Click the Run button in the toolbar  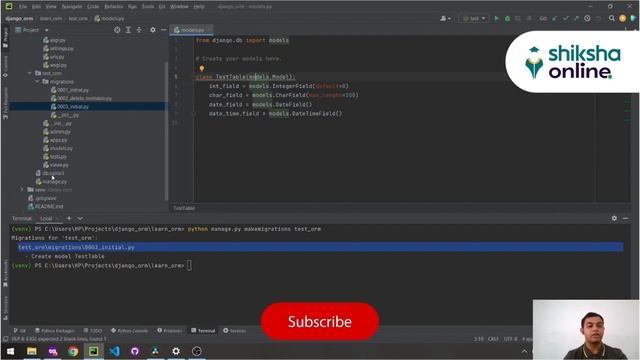point(496,18)
